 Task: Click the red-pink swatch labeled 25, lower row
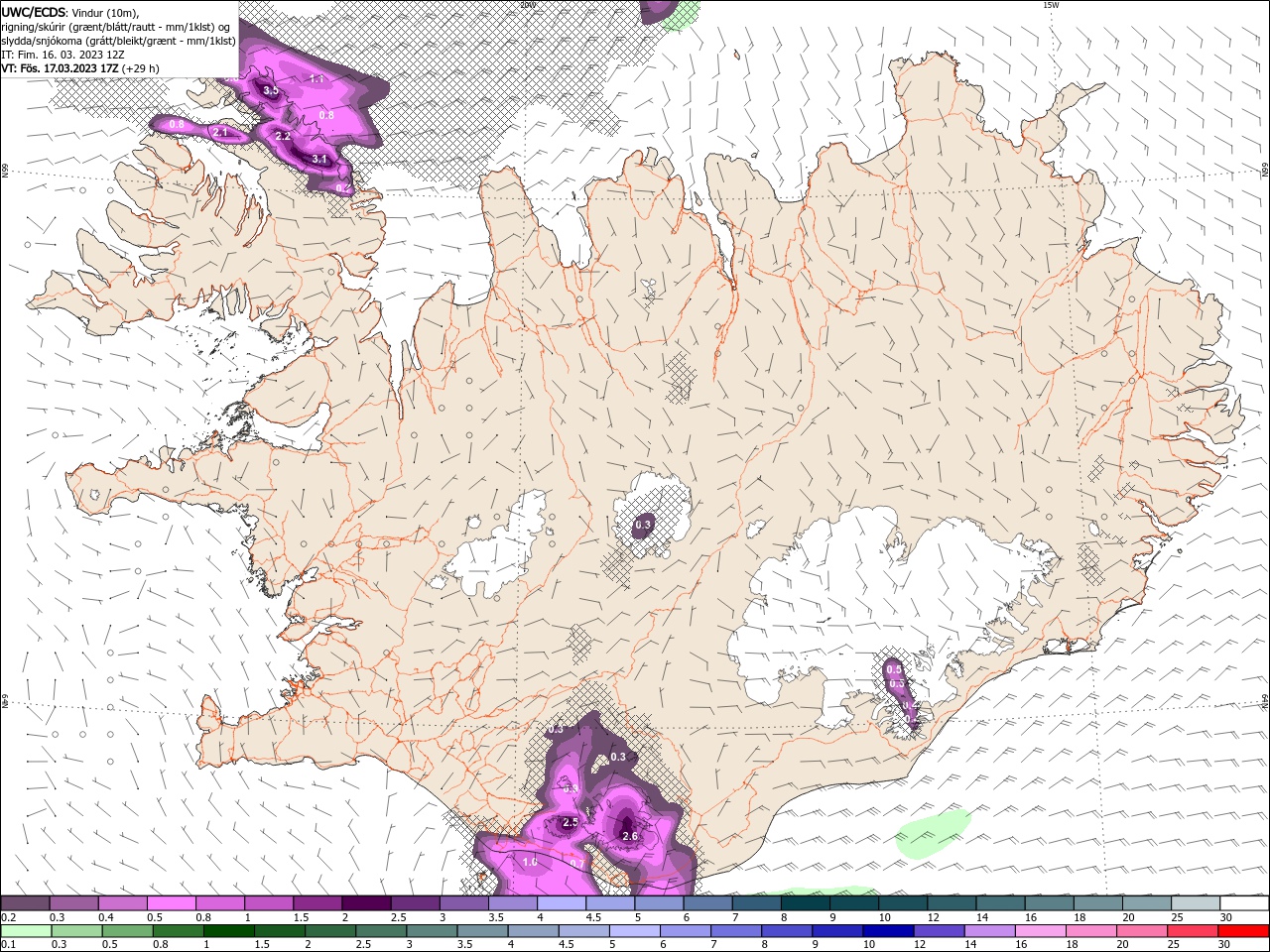coord(1193,931)
